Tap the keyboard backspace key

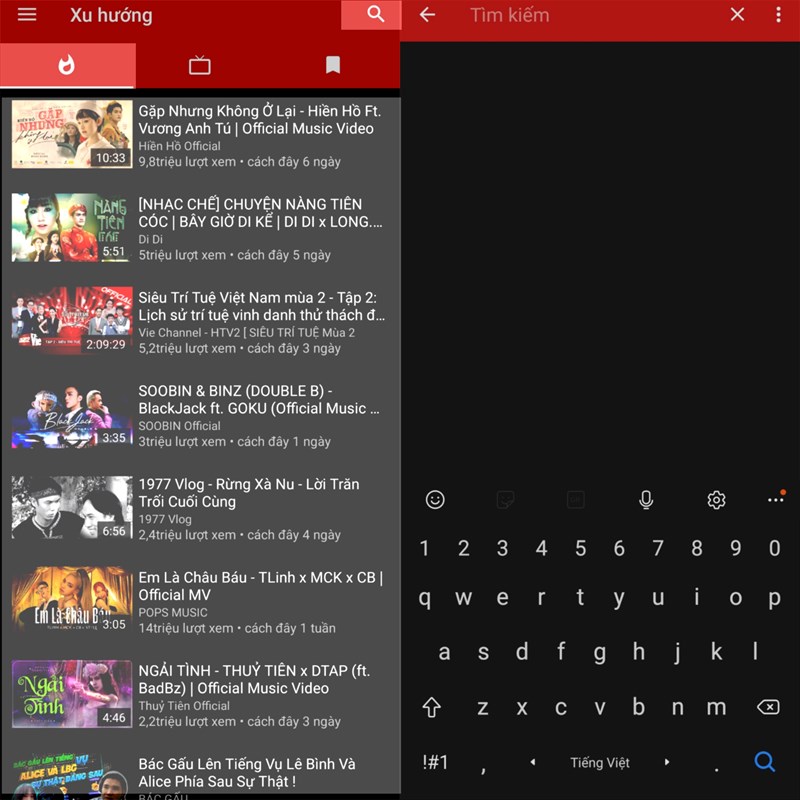(768, 707)
